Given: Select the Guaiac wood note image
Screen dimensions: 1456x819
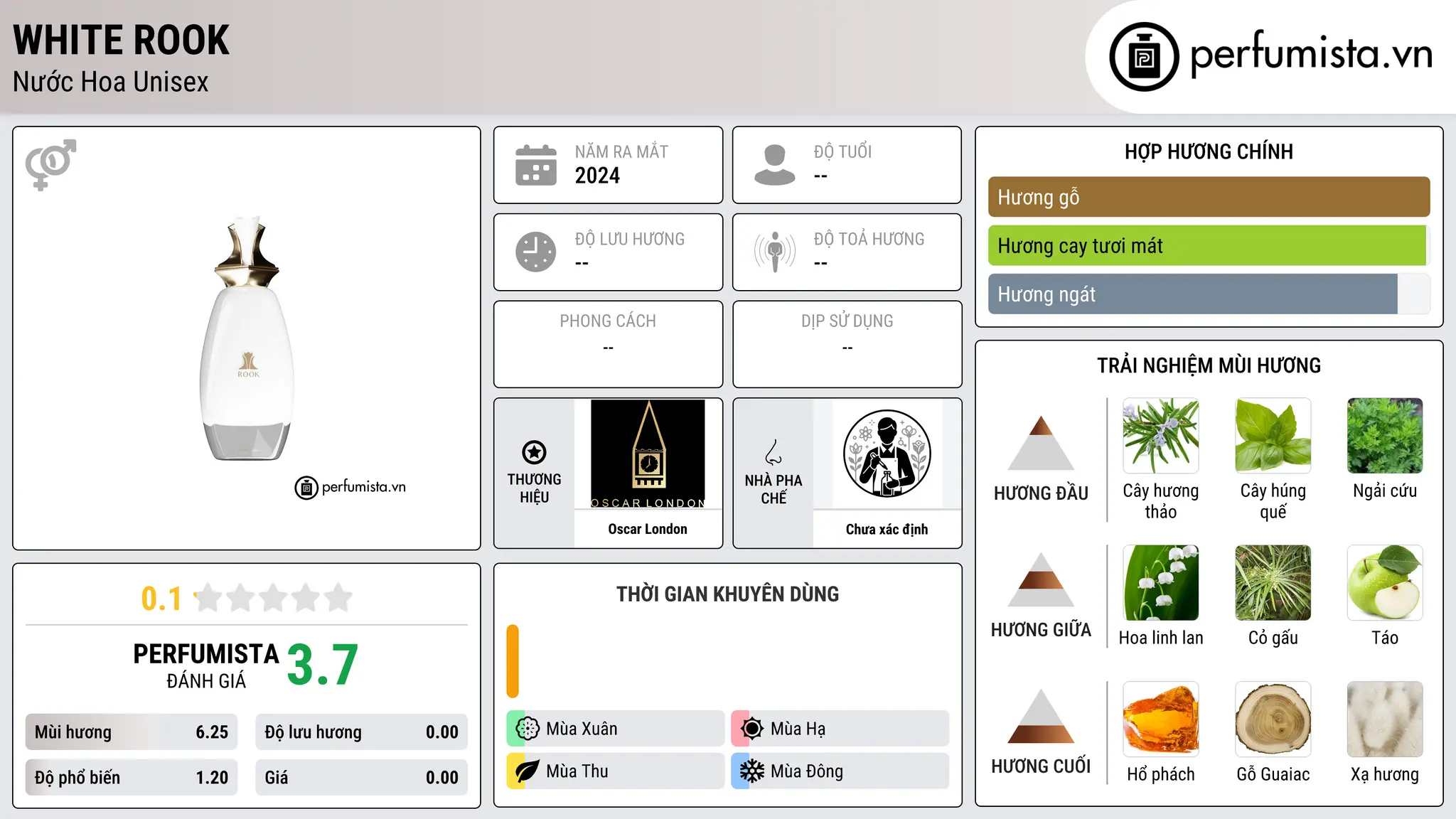Looking at the screenshot, I should point(1273,719).
